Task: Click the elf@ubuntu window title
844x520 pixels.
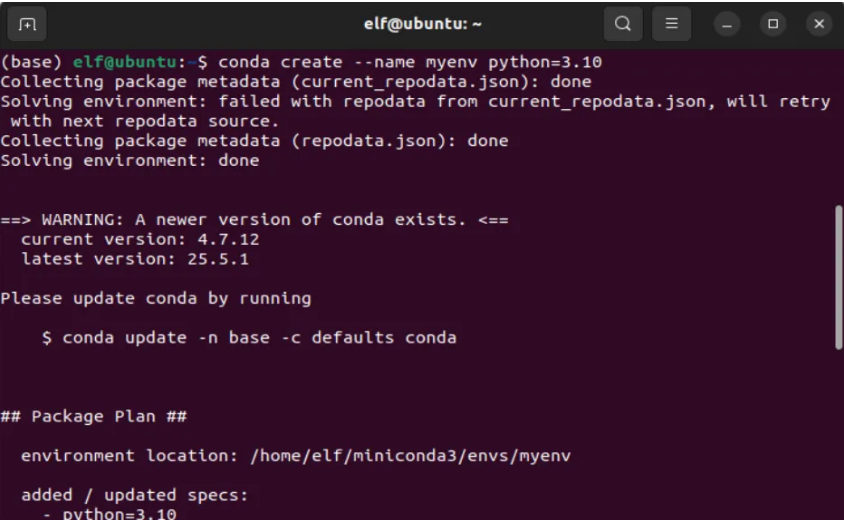Action: coord(421,23)
